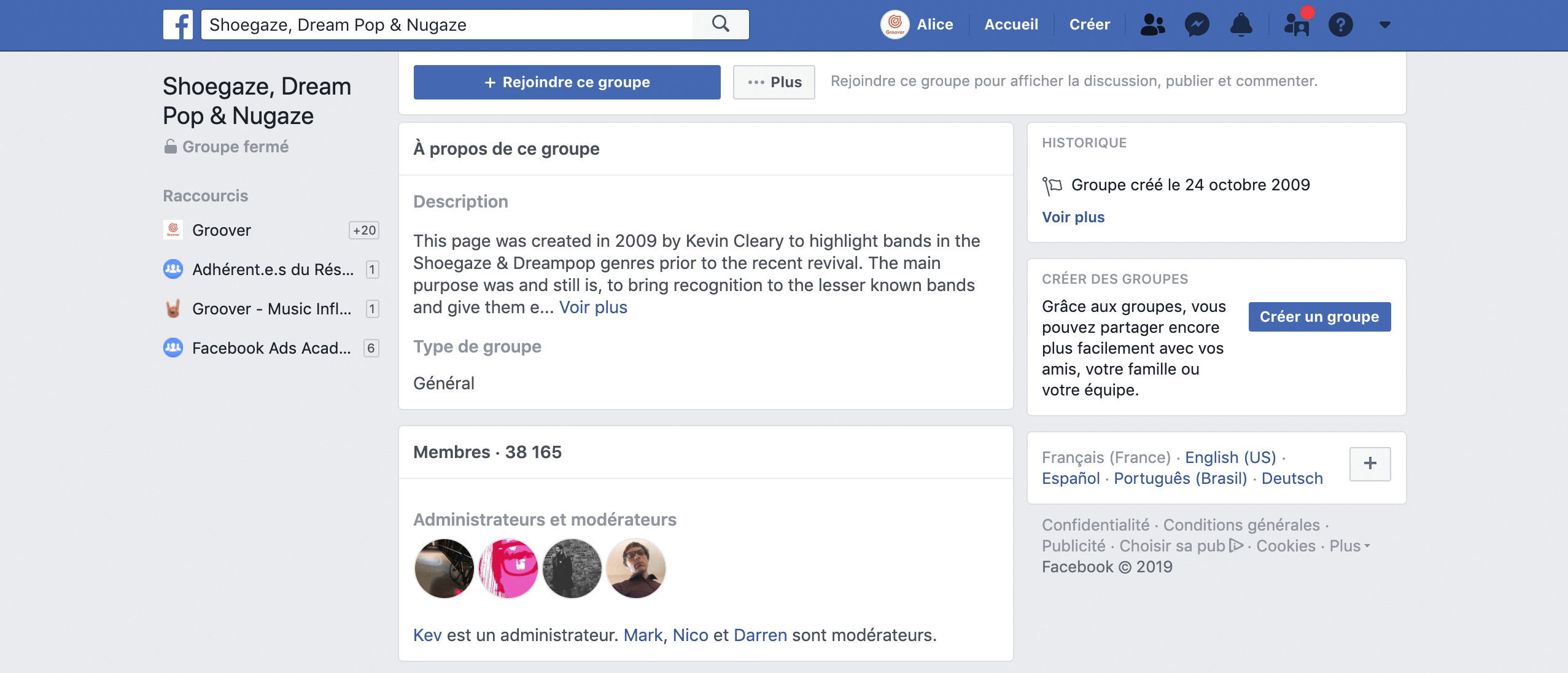Open the quick help question mark icon

pos(1341,25)
